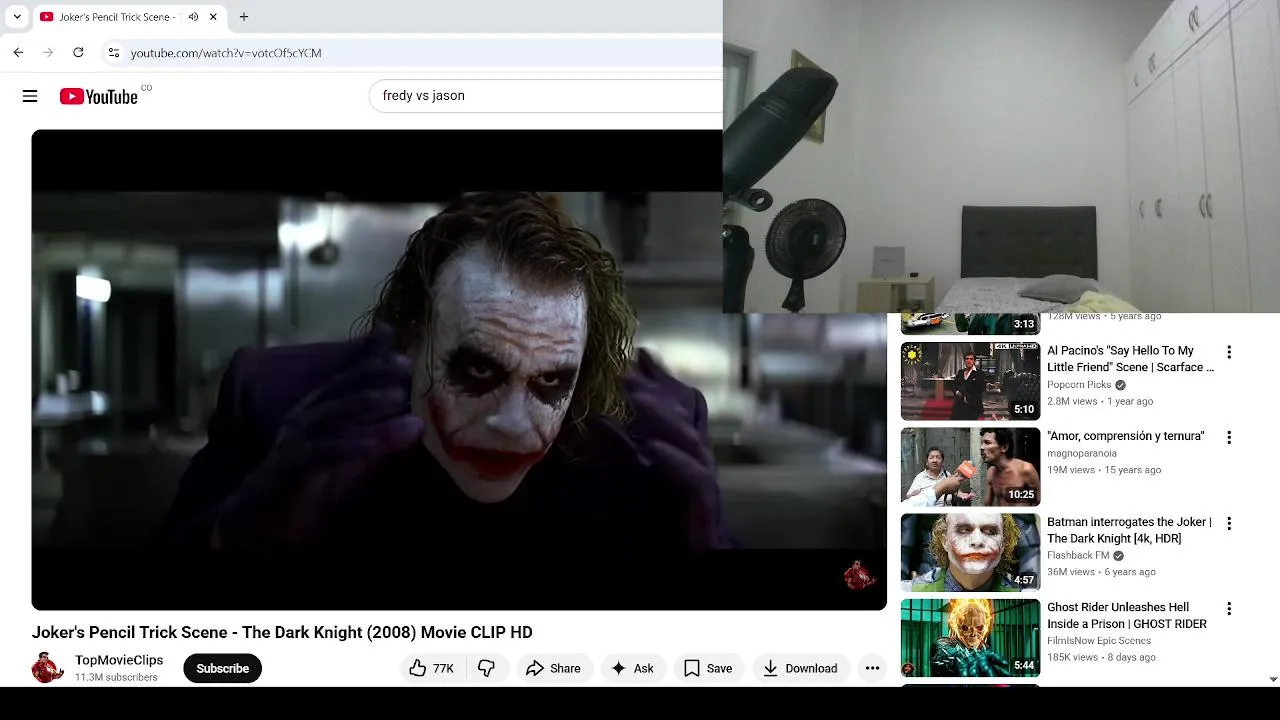1280x720 pixels.
Task: Download the video
Action: pyautogui.click(x=800, y=668)
